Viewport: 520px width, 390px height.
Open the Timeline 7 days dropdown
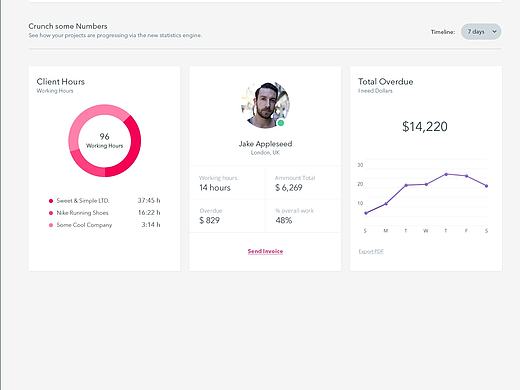pyautogui.click(x=481, y=32)
